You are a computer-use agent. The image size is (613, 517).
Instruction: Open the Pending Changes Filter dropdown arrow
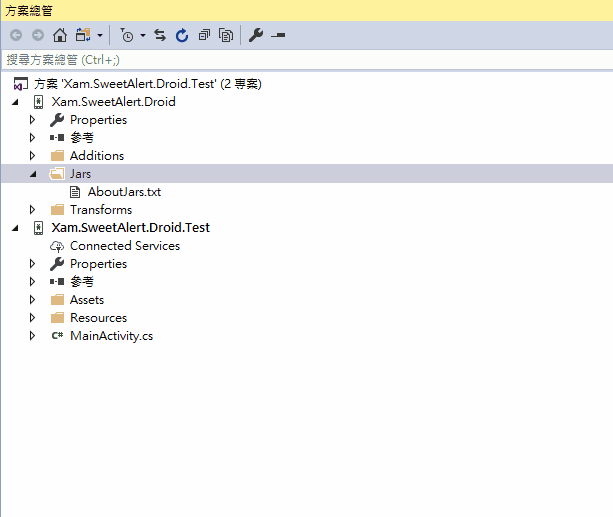[143, 35]
